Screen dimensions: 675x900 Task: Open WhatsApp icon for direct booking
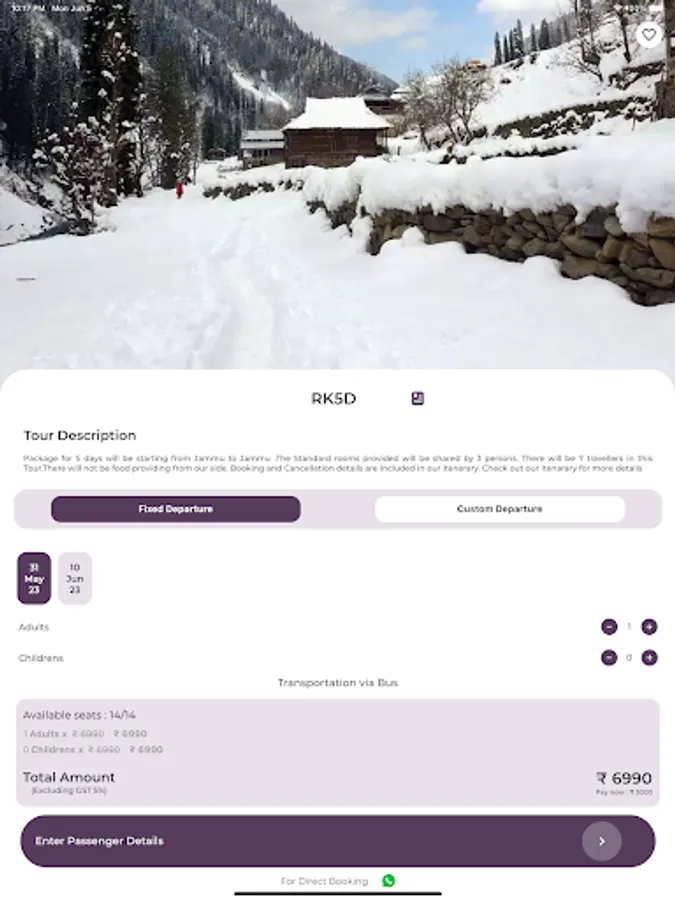389,880
